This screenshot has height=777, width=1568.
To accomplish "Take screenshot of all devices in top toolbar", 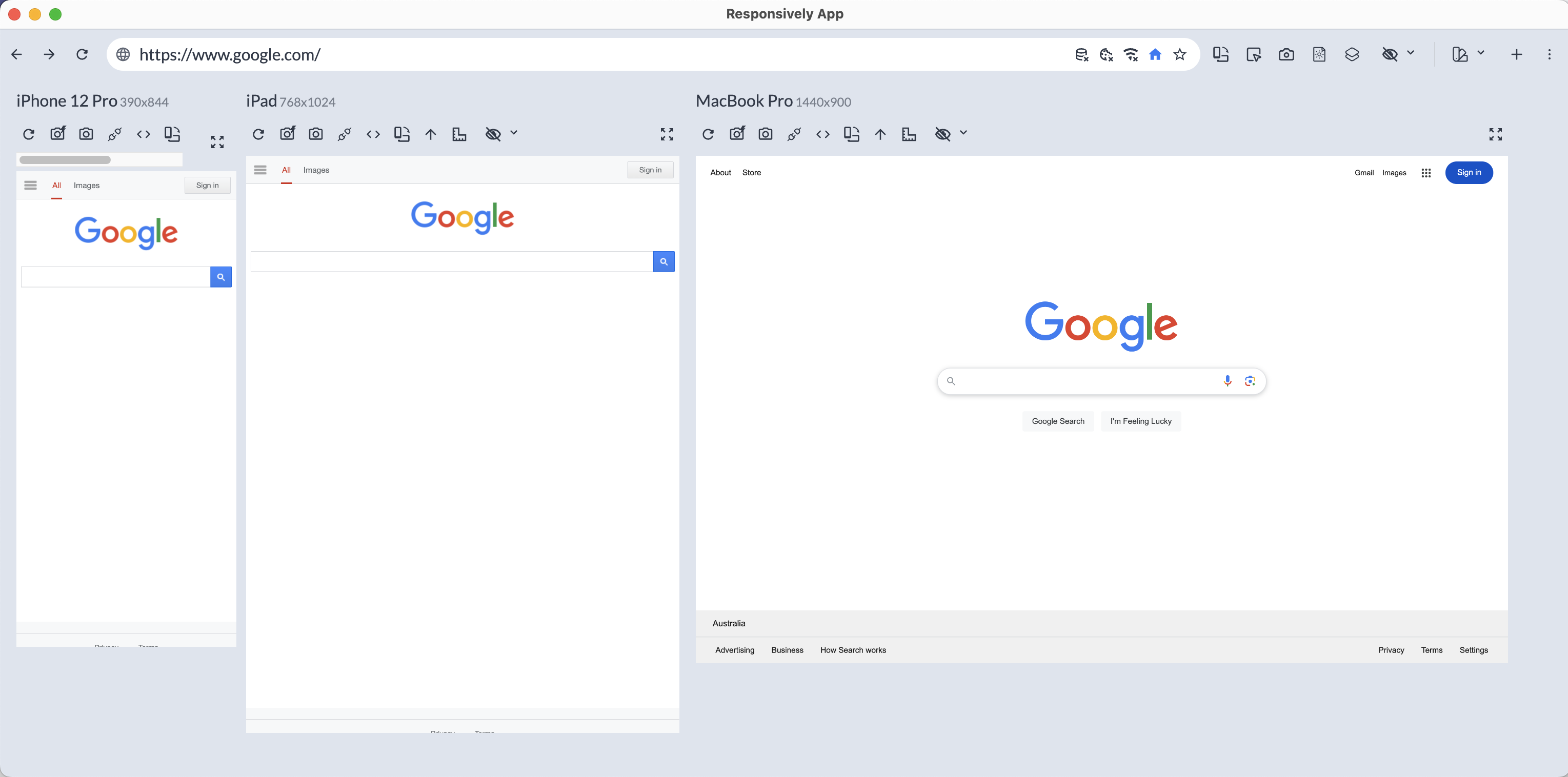I will point(1287,55).
